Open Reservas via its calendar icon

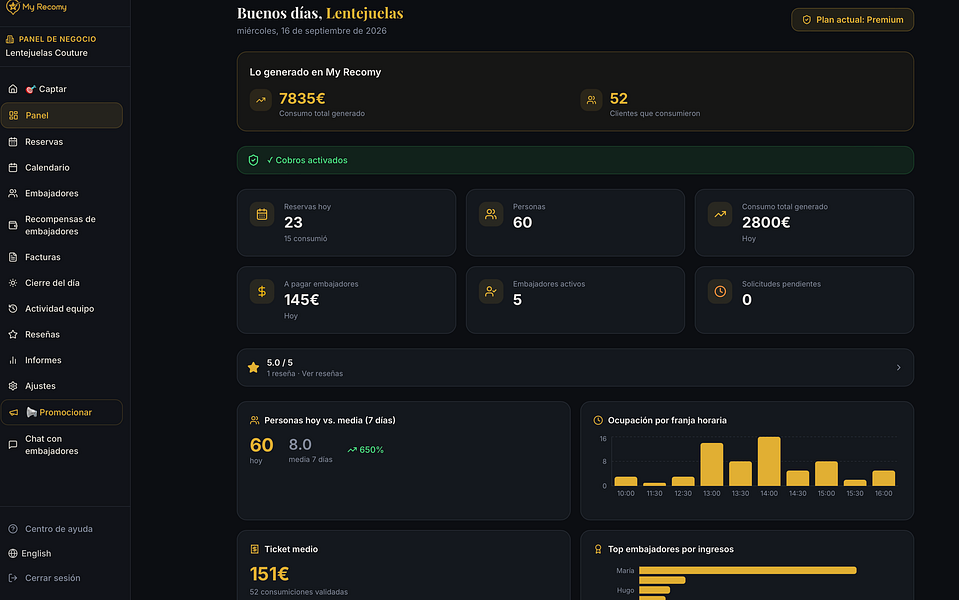coord(13,142)
